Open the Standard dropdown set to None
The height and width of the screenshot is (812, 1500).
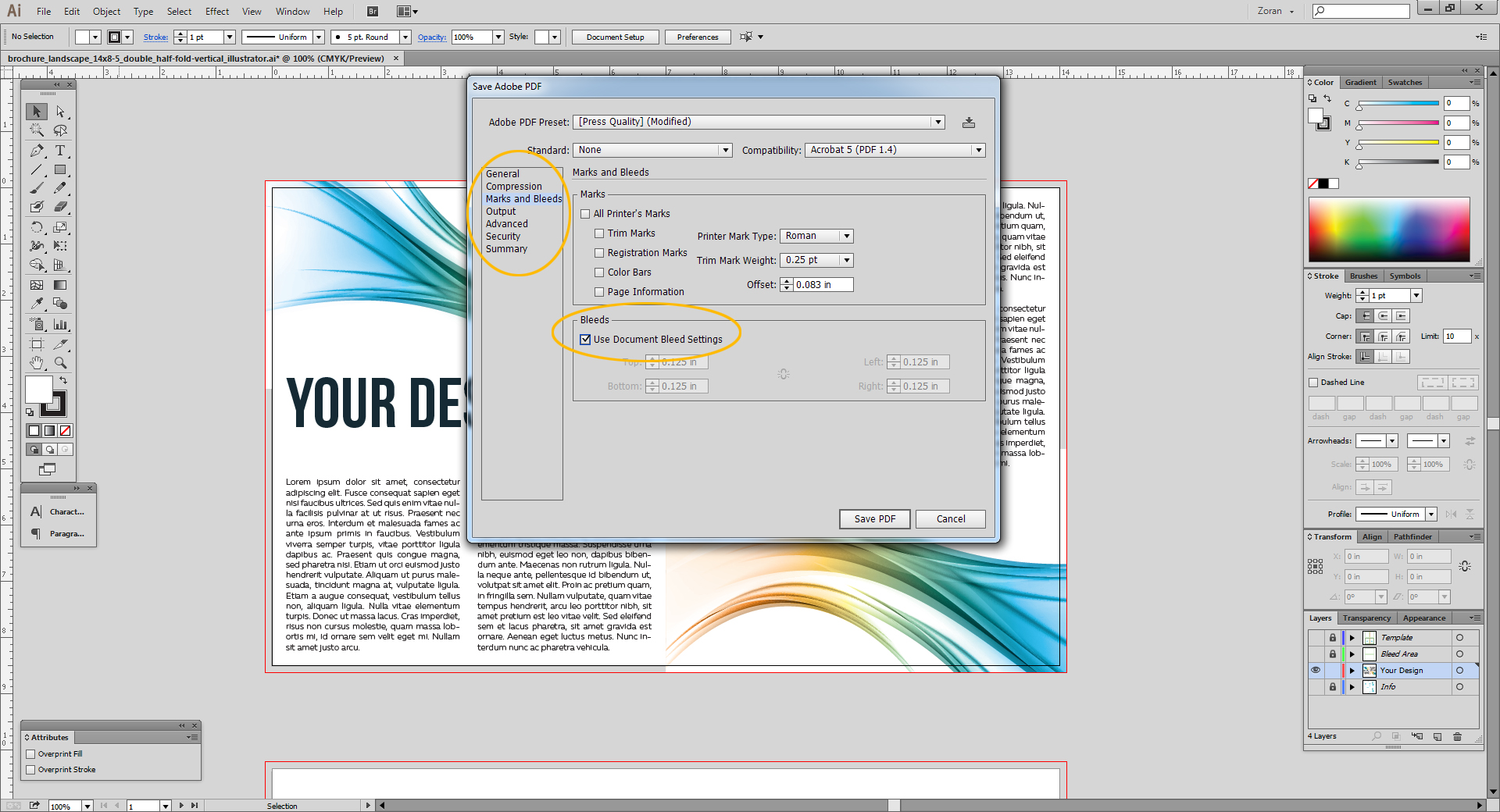(652, 150)
